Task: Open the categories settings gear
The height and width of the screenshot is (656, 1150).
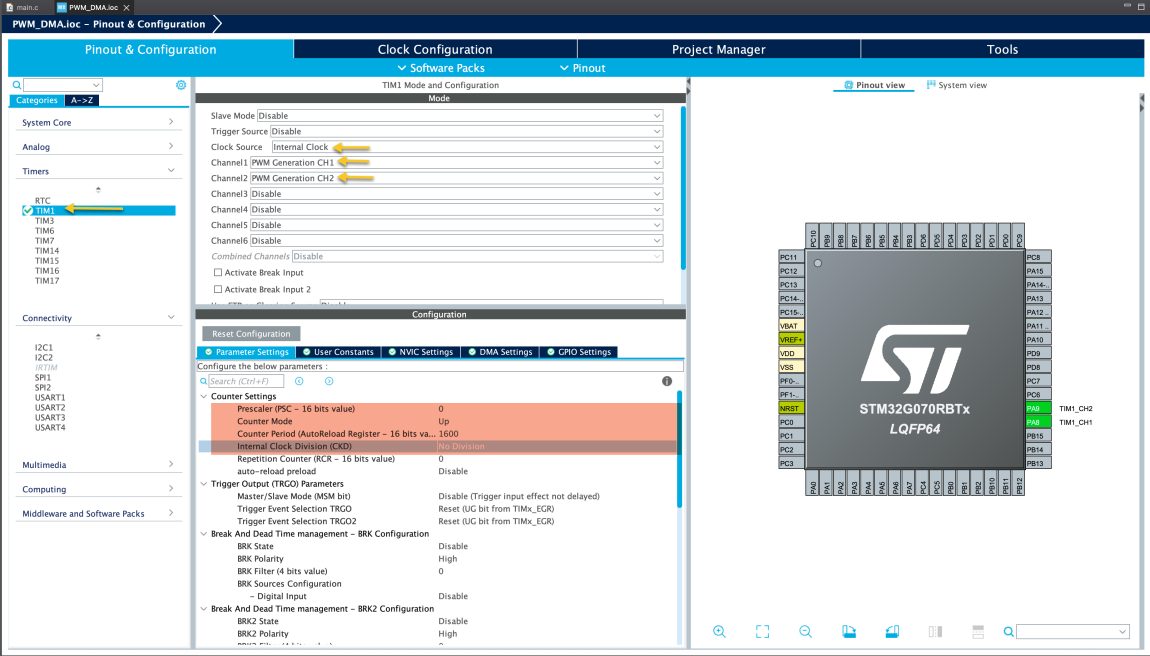Action: coord(181,85)
